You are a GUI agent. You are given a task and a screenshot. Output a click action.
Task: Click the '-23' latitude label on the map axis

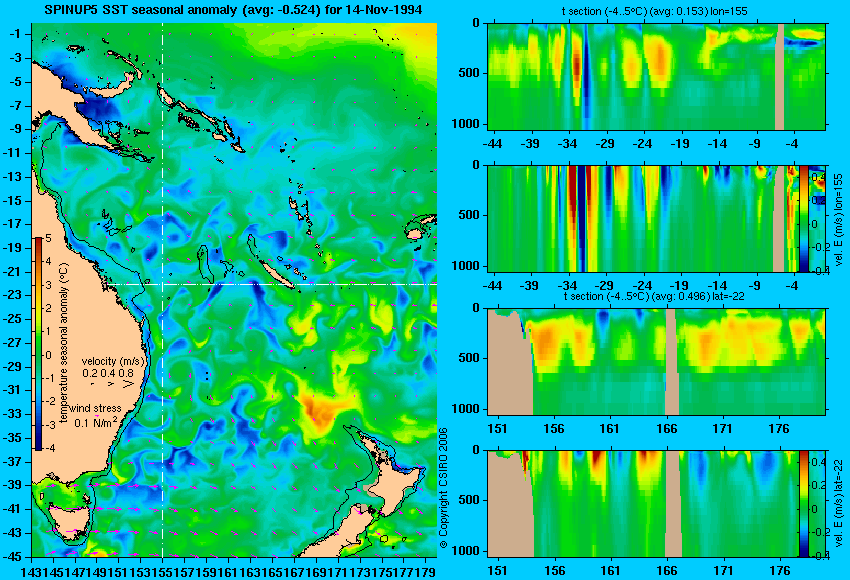pos(13,295)
